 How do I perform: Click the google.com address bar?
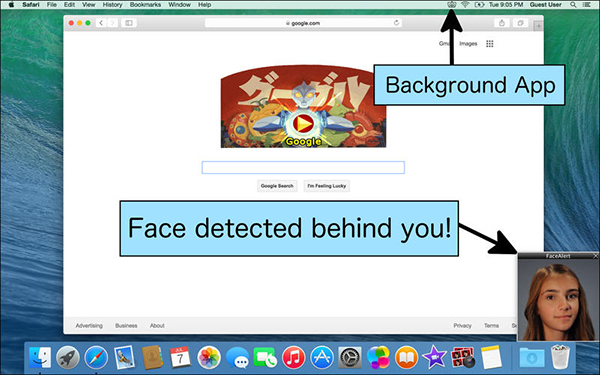click(303, 23)
